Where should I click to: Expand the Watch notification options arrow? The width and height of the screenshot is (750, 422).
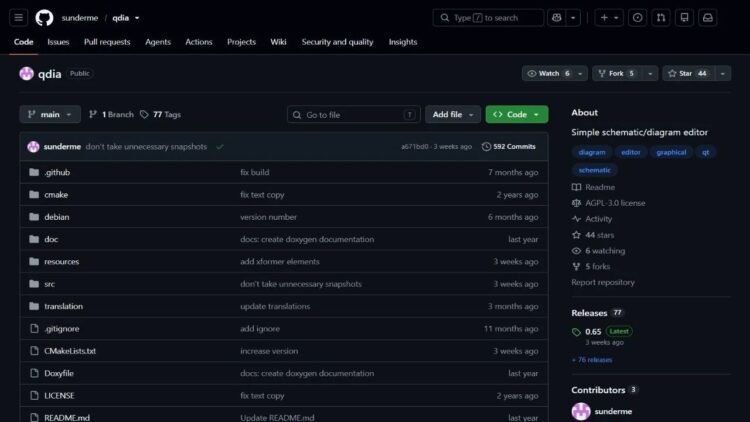[580, 74]
